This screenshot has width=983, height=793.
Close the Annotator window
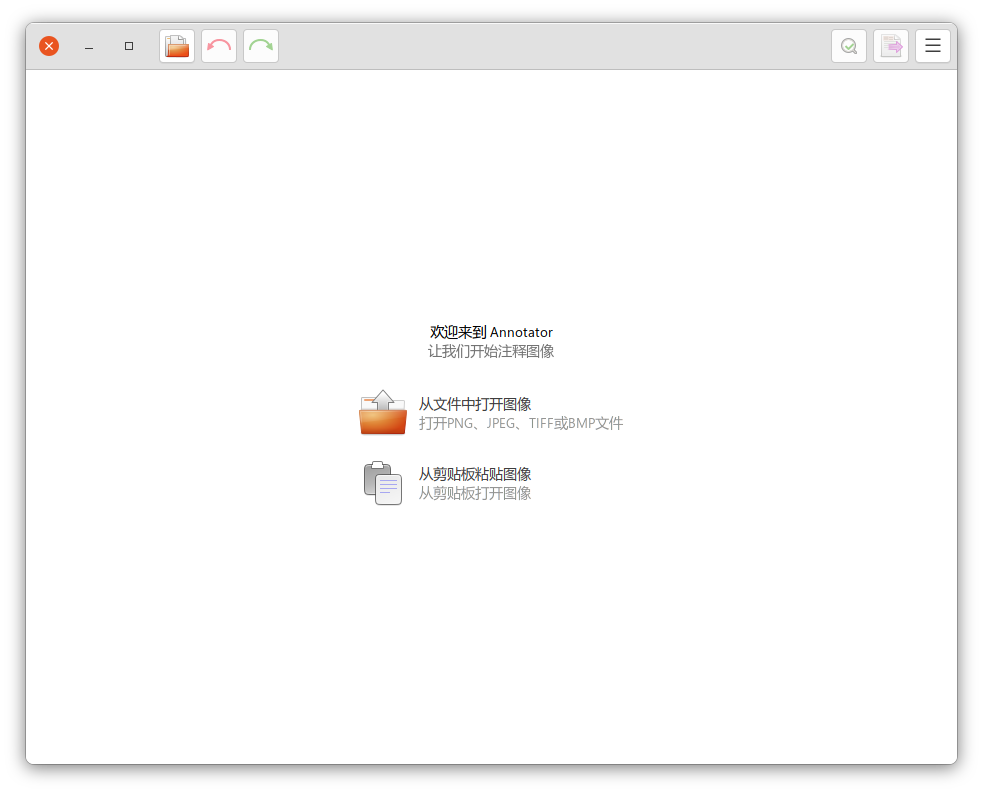(x=49, y=46)
